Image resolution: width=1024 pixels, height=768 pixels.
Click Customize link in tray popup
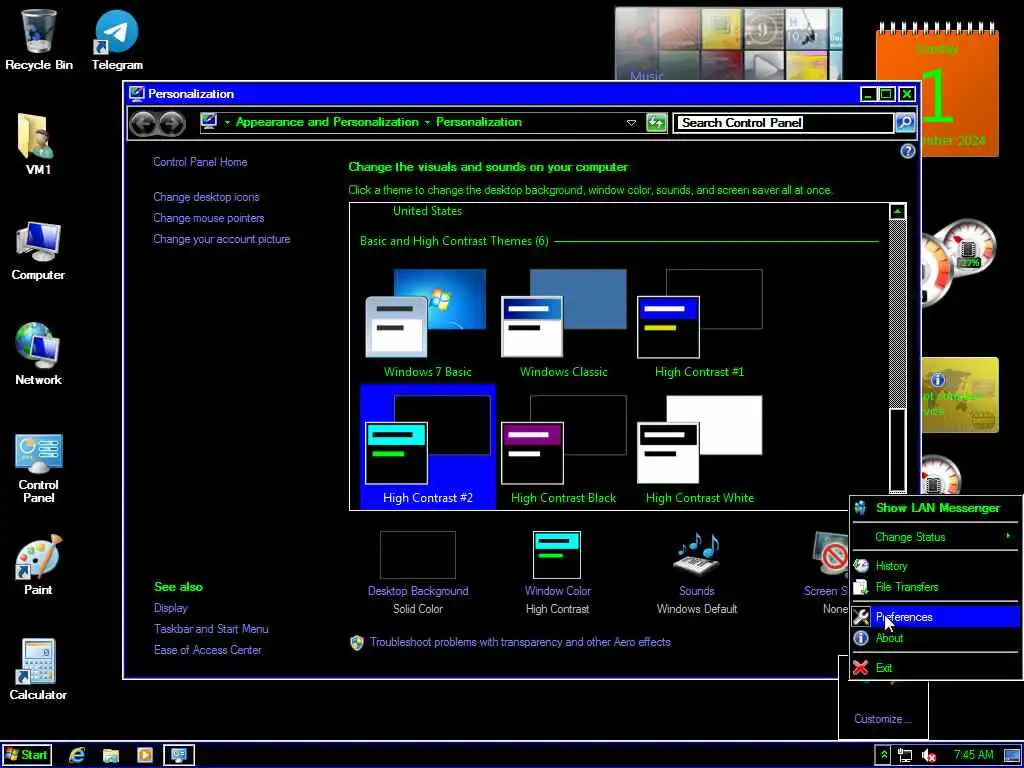click(882, 718)
